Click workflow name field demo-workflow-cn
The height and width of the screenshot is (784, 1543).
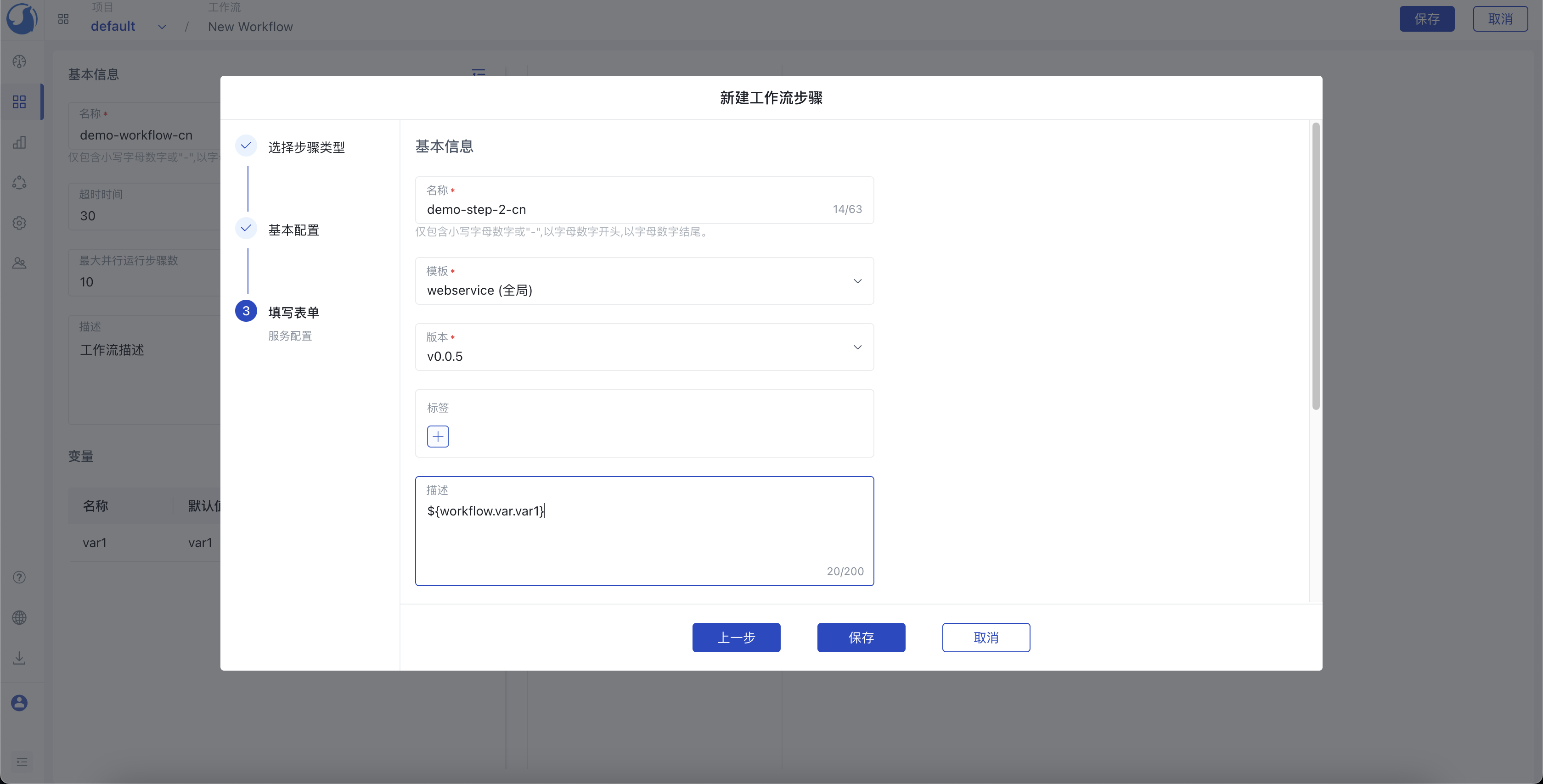pos(144,126)
